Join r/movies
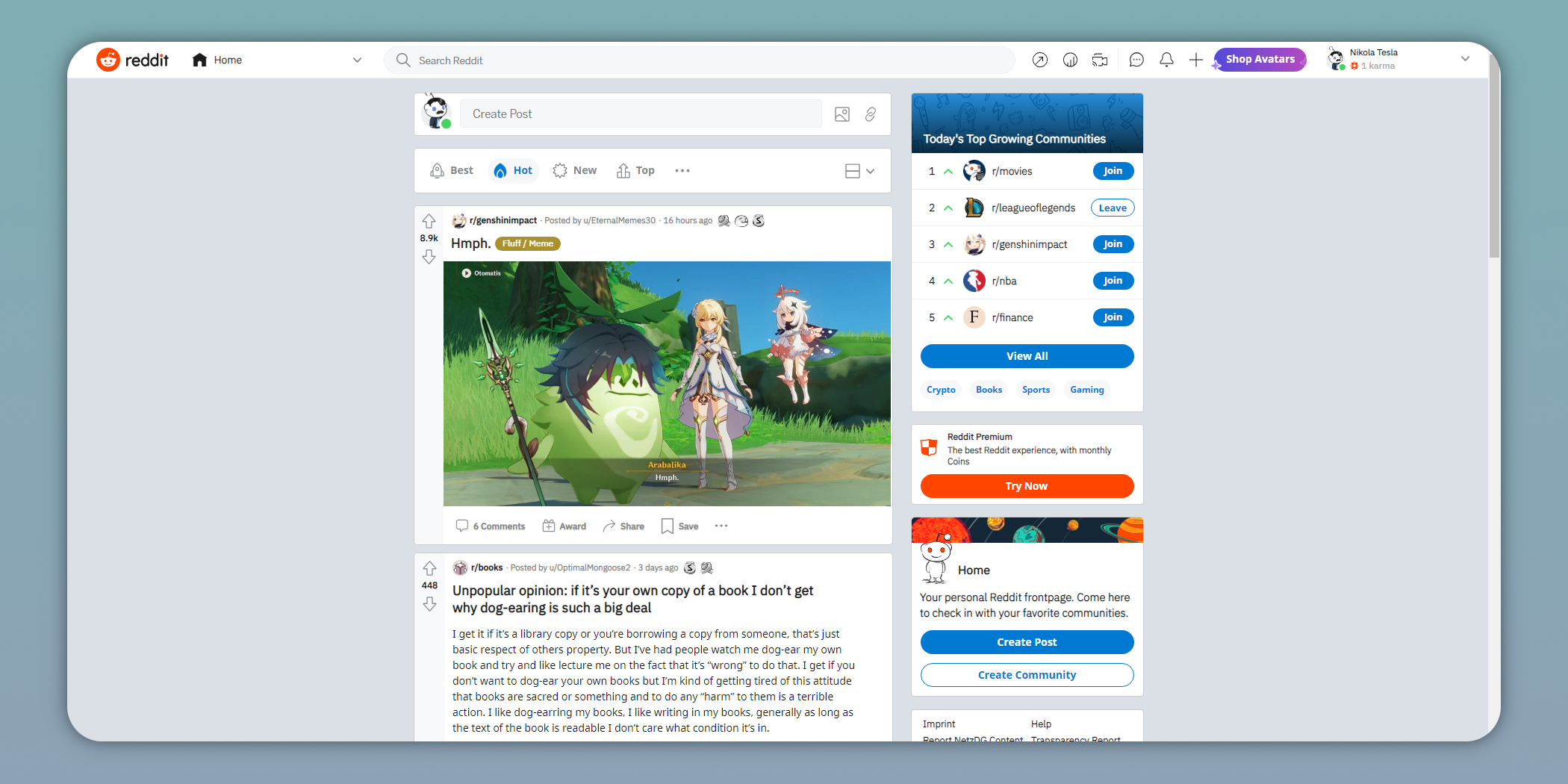The image size is (1568, 784). click(x=1113, y=171)
